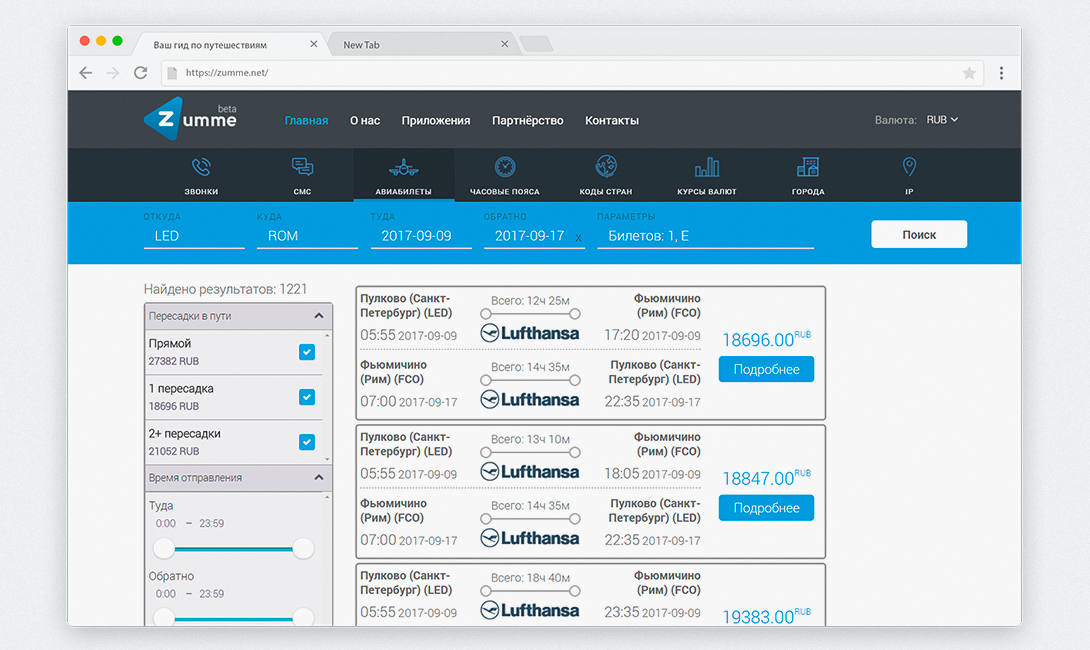Open the Валюта RUB currency dropdown
Image resolution: width=1090 pixels, height=650 pixels.
942,120
